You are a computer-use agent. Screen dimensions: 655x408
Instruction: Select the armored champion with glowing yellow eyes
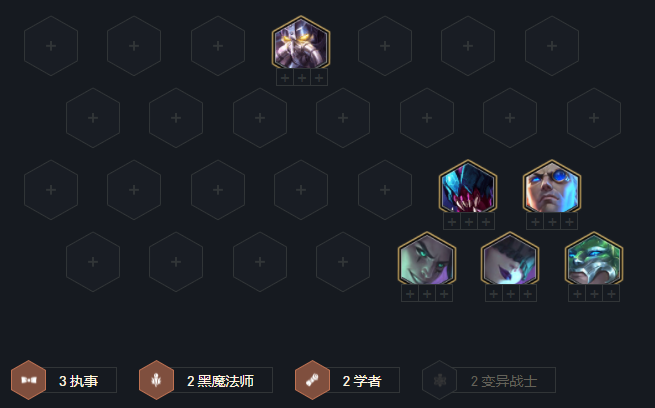tap(301, 43)
